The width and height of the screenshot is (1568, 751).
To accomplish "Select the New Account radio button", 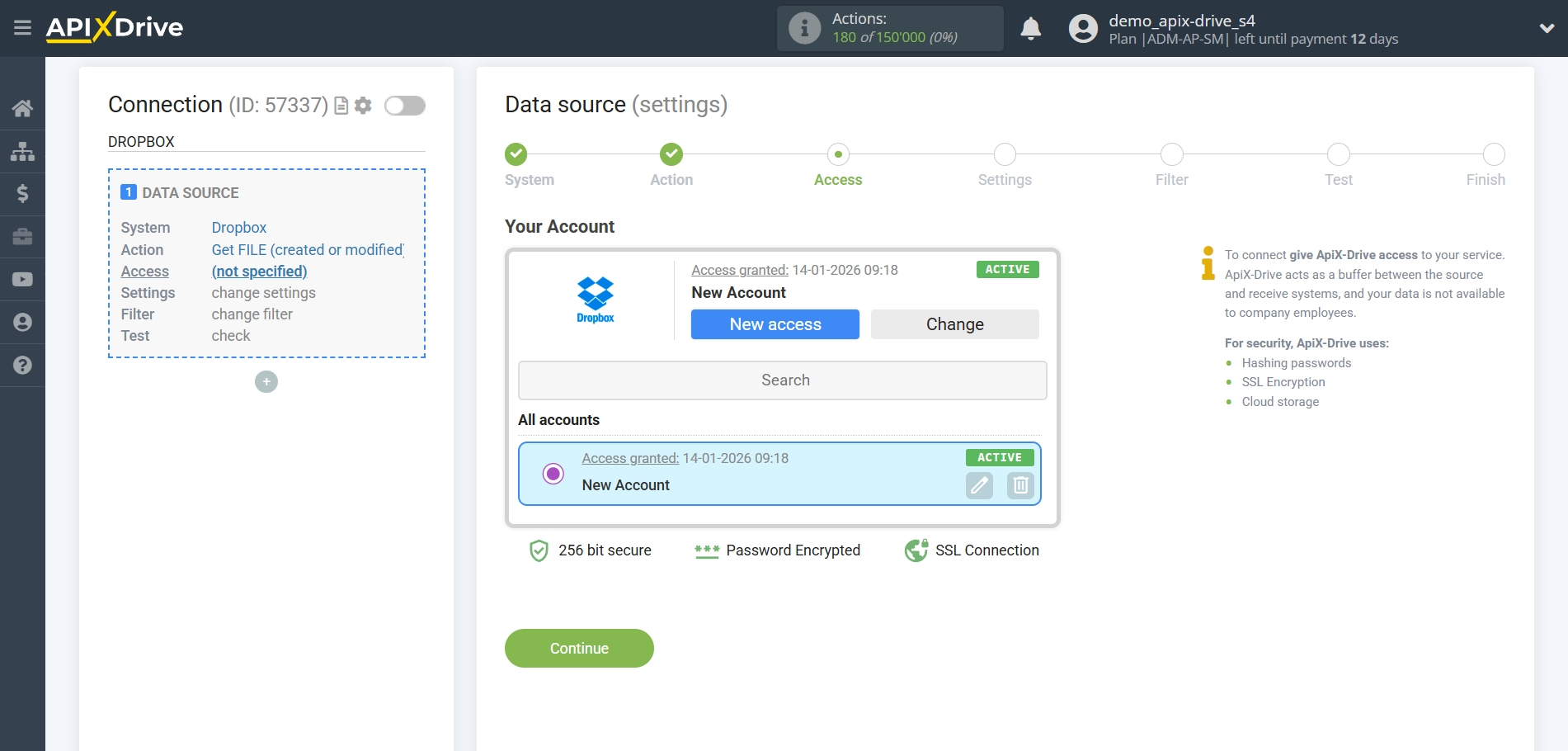I will pos(553,474).
